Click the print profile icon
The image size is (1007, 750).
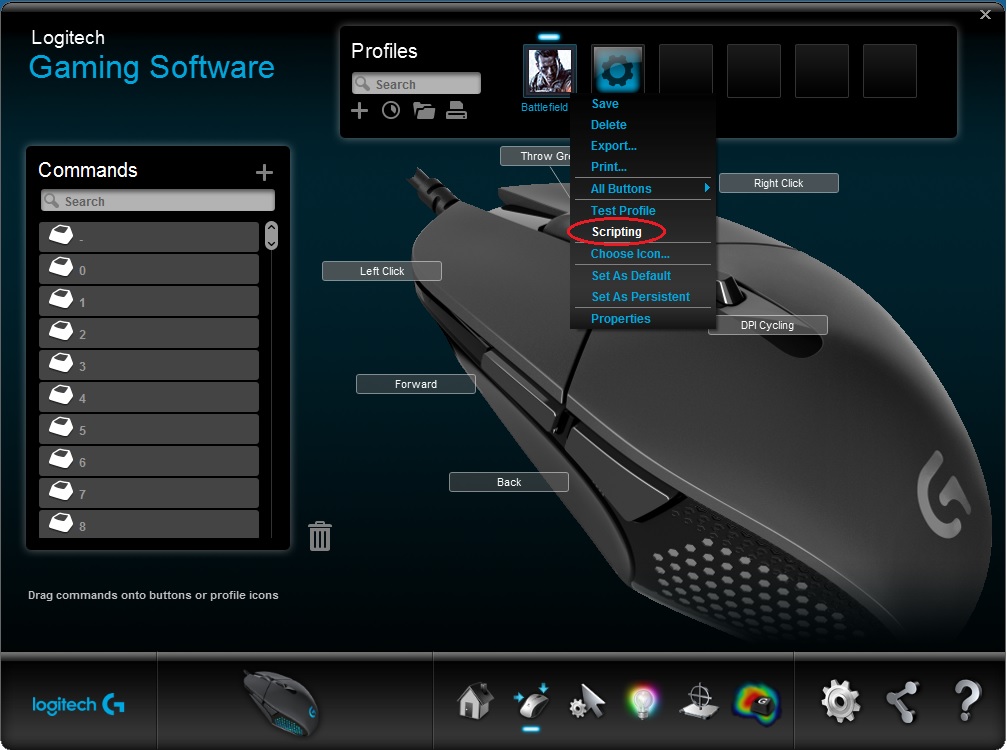[x=457, y=111]
